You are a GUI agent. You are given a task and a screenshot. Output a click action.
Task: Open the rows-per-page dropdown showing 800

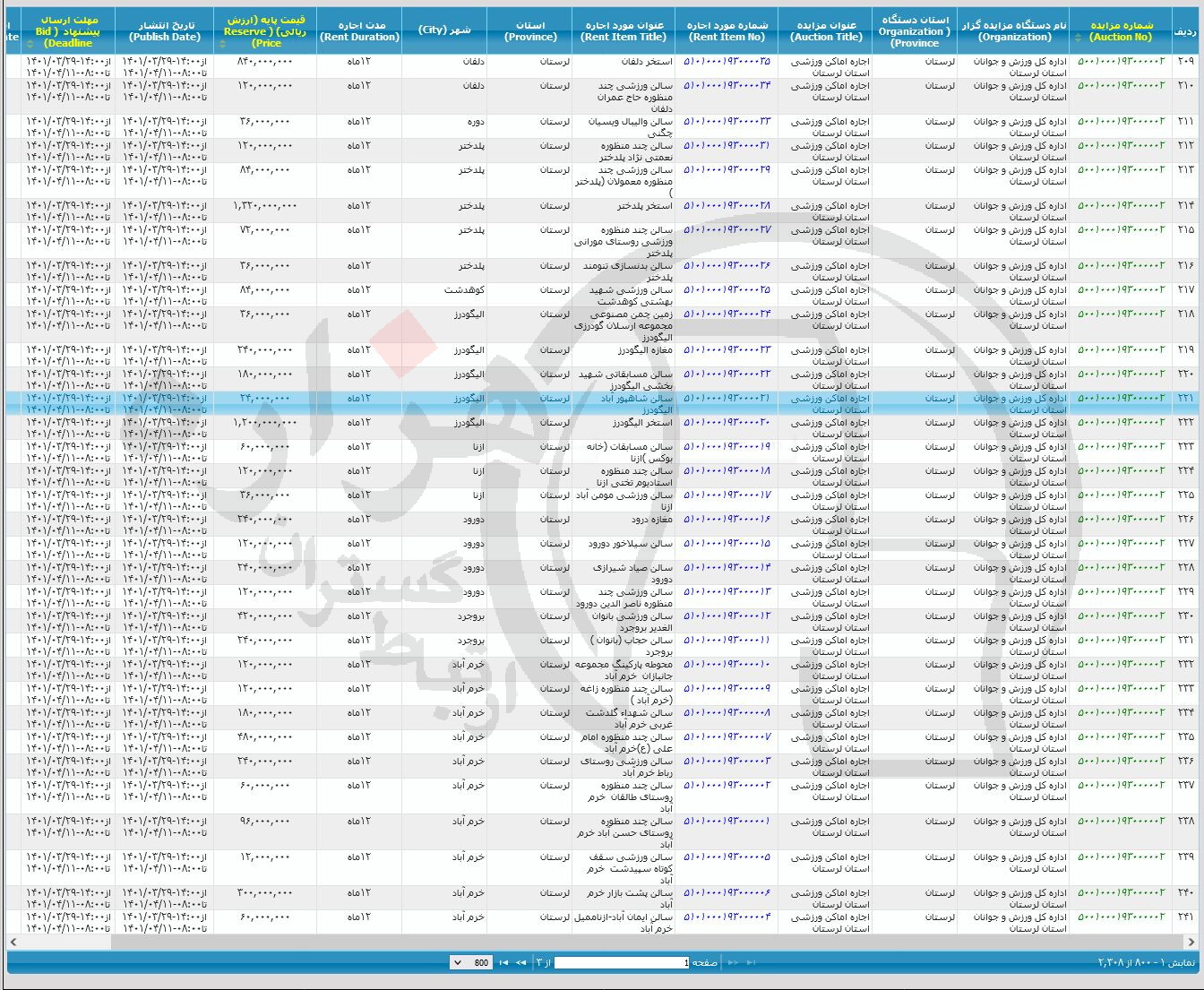[x=470, y=962]
